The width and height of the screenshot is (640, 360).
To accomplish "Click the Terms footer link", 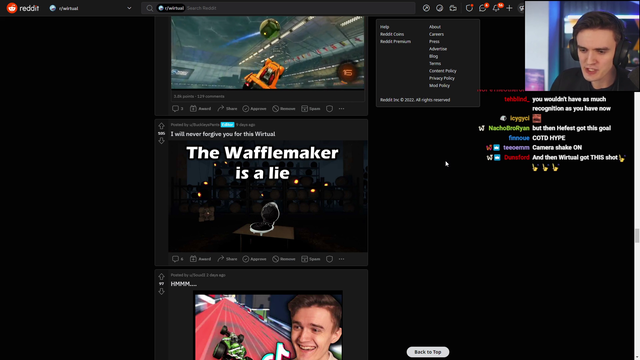I will click(435, 64).
